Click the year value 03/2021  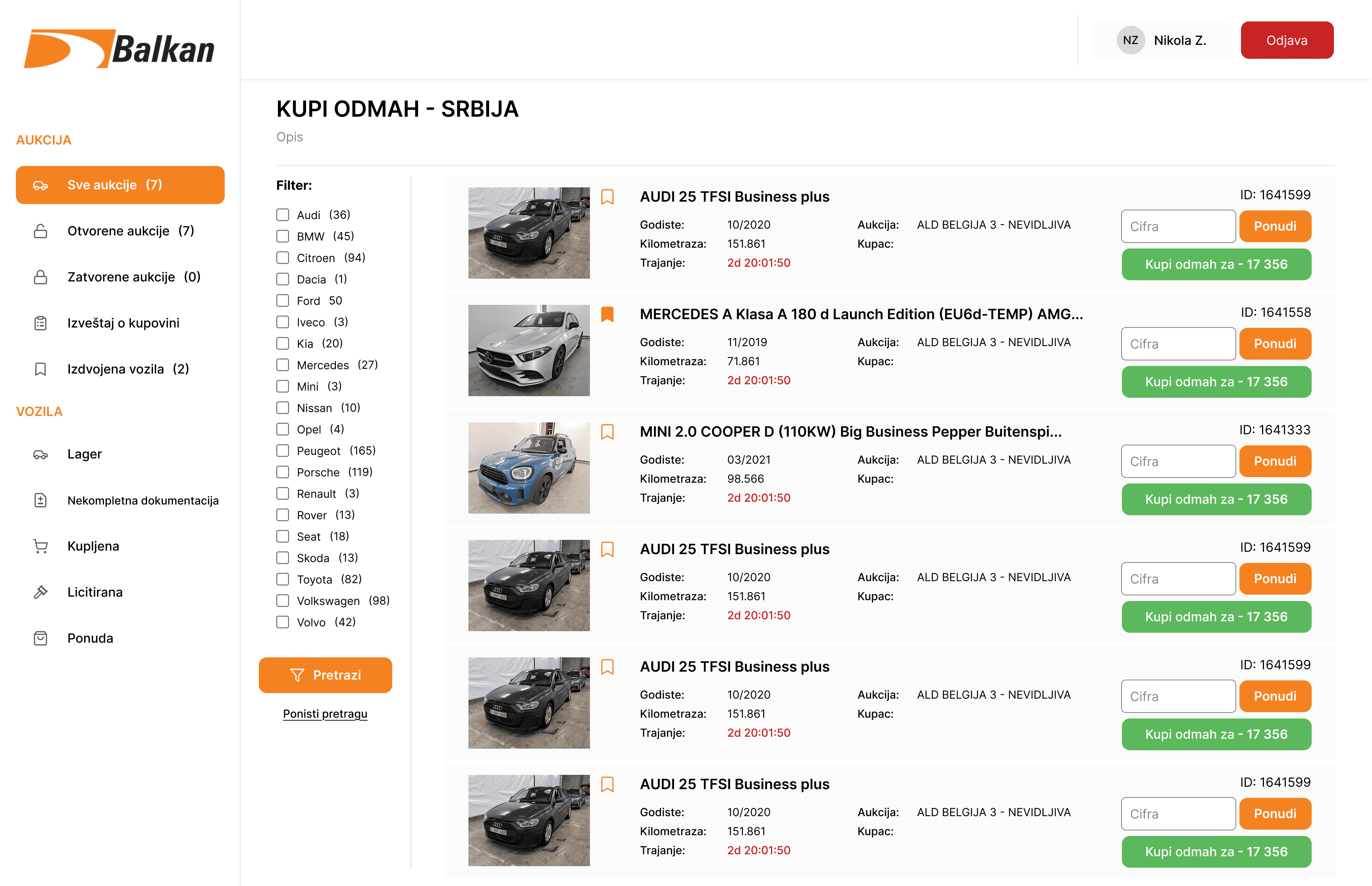748,460
